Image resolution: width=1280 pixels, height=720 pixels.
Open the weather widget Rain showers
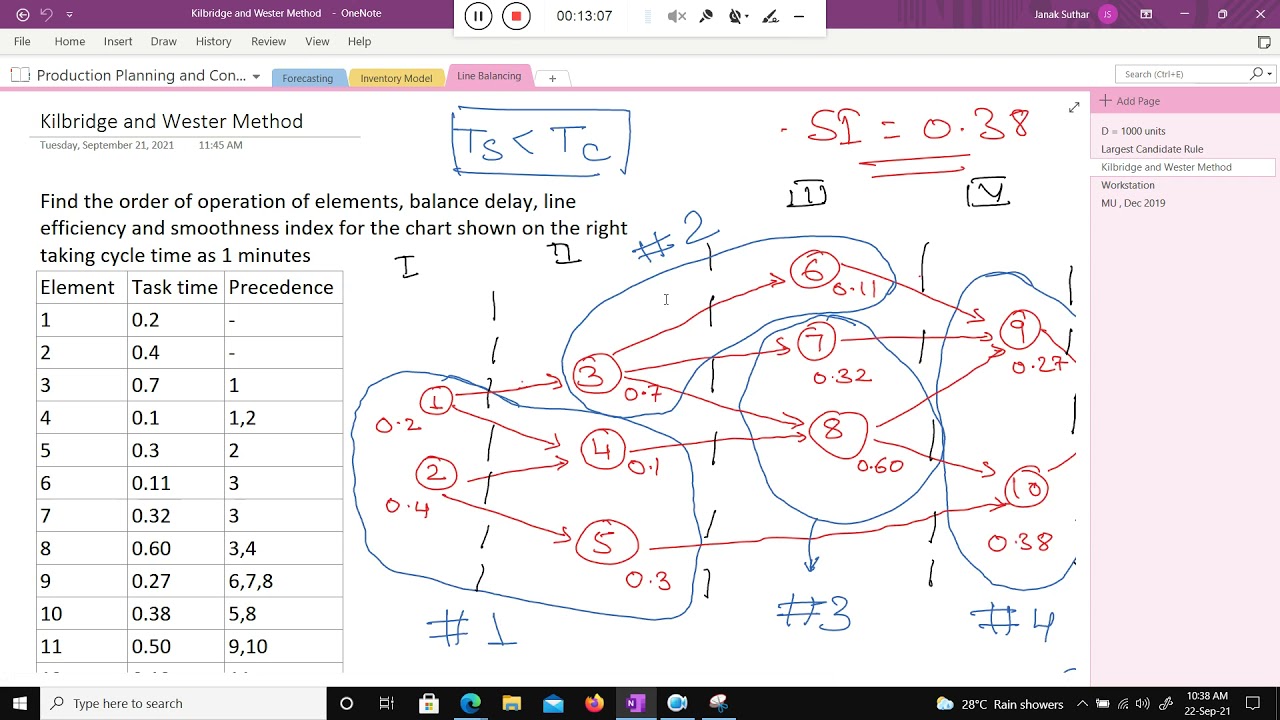[x=999, y=704]
